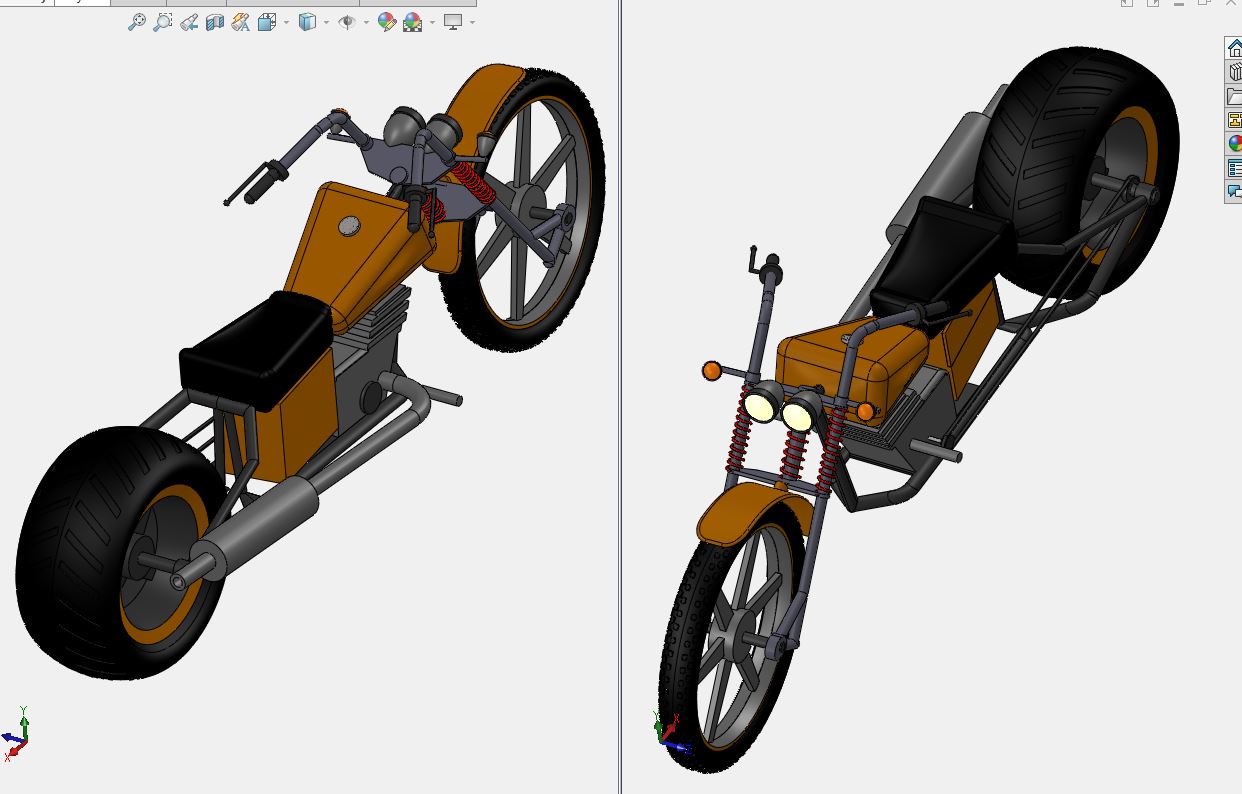Expand the View Orientation dropdown arrow
This screenshot has width=1242, height=794.
287,22
